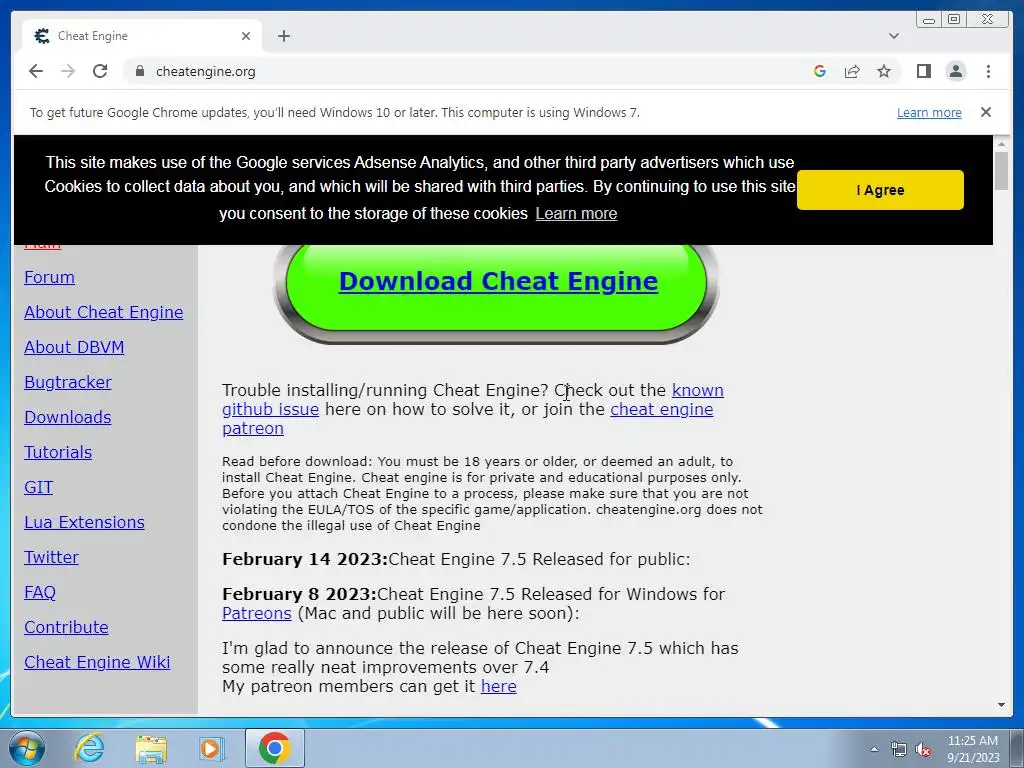
Task: Open the cheat engine patreon link
Action: pos(662,409)
